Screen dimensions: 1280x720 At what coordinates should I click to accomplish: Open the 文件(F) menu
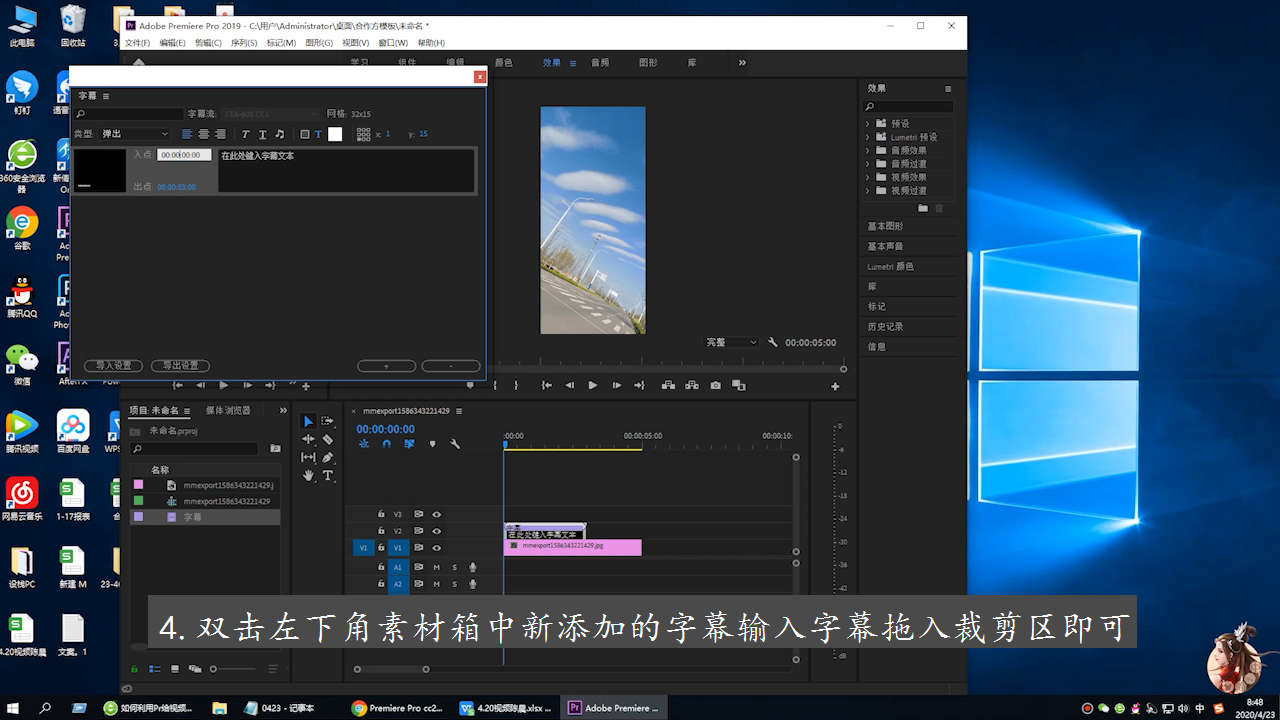[137, 43]
